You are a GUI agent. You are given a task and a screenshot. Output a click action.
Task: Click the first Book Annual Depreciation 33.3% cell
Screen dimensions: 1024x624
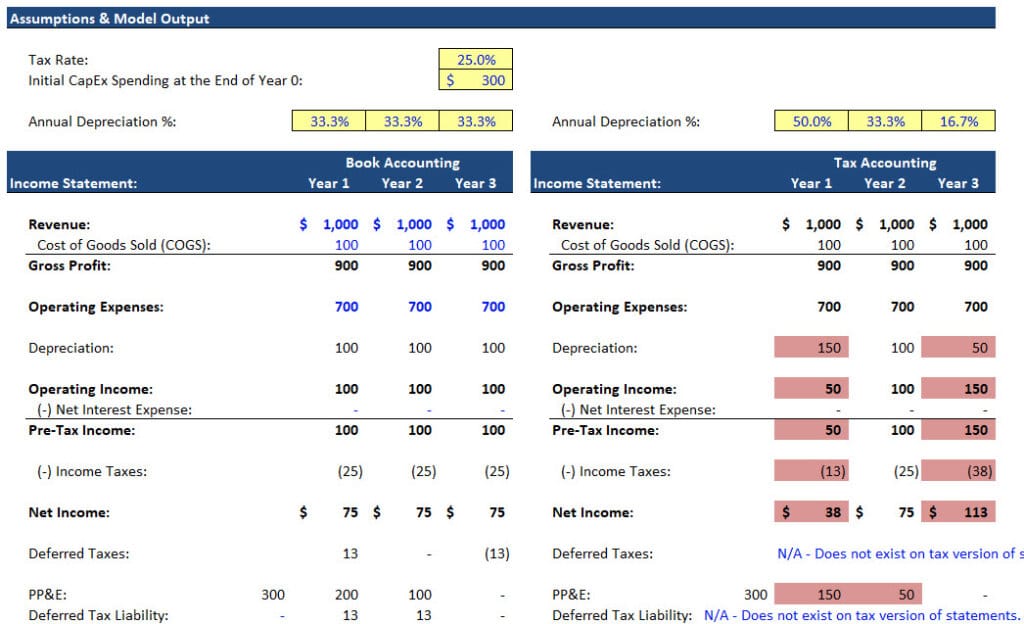click(327, 121)
